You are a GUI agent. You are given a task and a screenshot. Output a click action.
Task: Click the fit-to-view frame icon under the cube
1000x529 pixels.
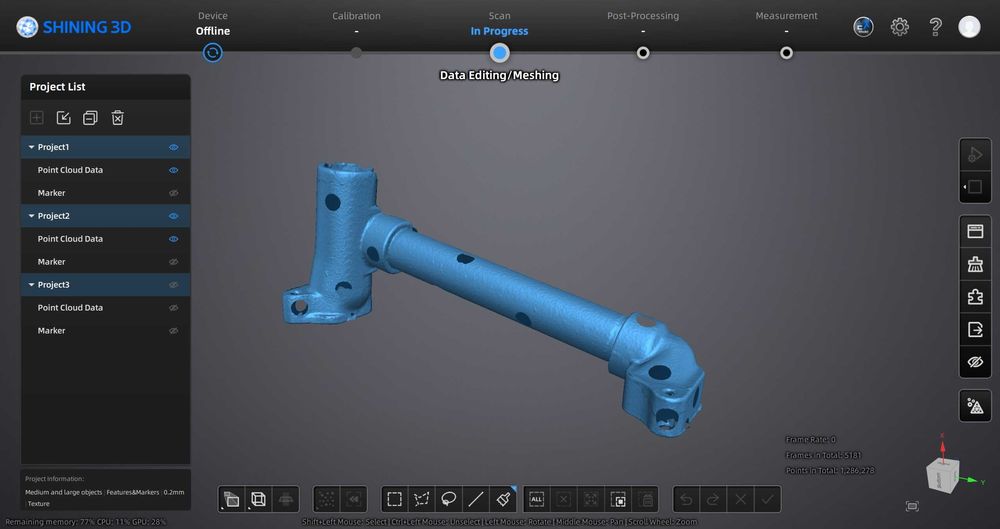(x=912, y=506)
